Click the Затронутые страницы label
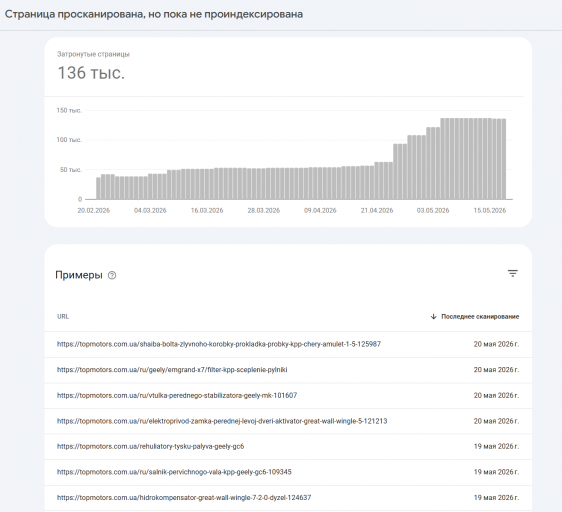This screenshot has height=512, width=562. 93,54
